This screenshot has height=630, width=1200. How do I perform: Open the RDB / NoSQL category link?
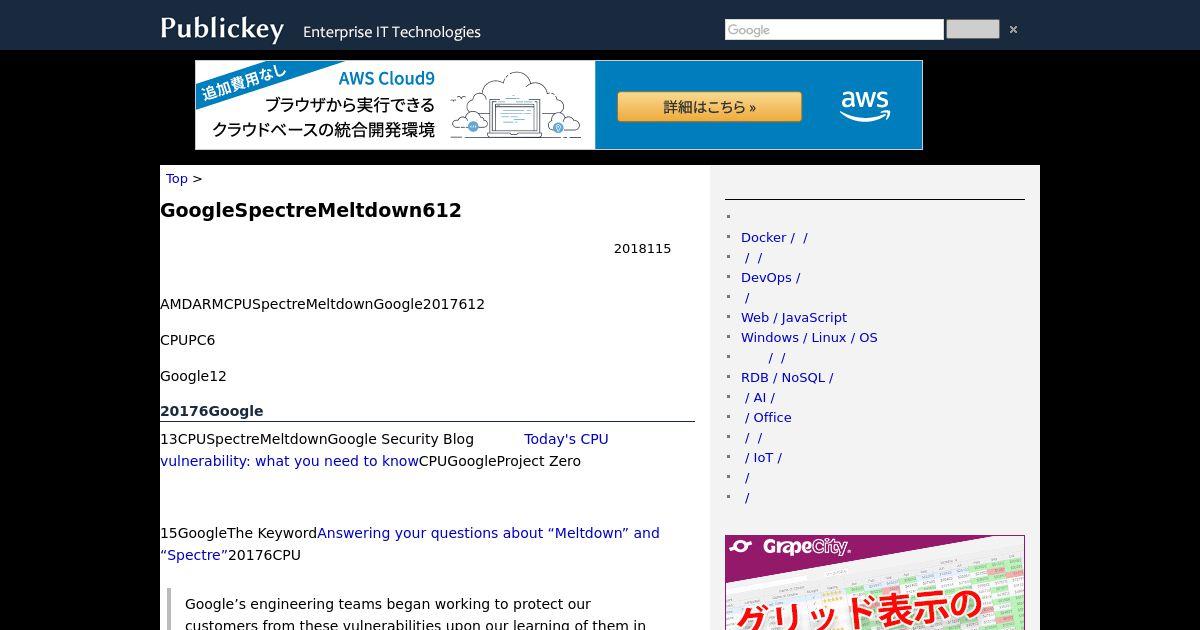coord(787,378)
